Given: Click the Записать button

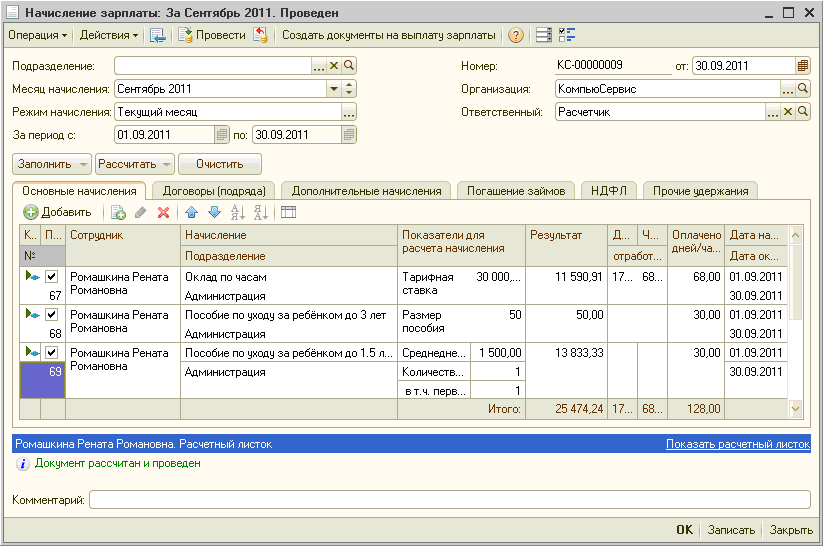Looking at the screenshot, I should click(731, 530).
